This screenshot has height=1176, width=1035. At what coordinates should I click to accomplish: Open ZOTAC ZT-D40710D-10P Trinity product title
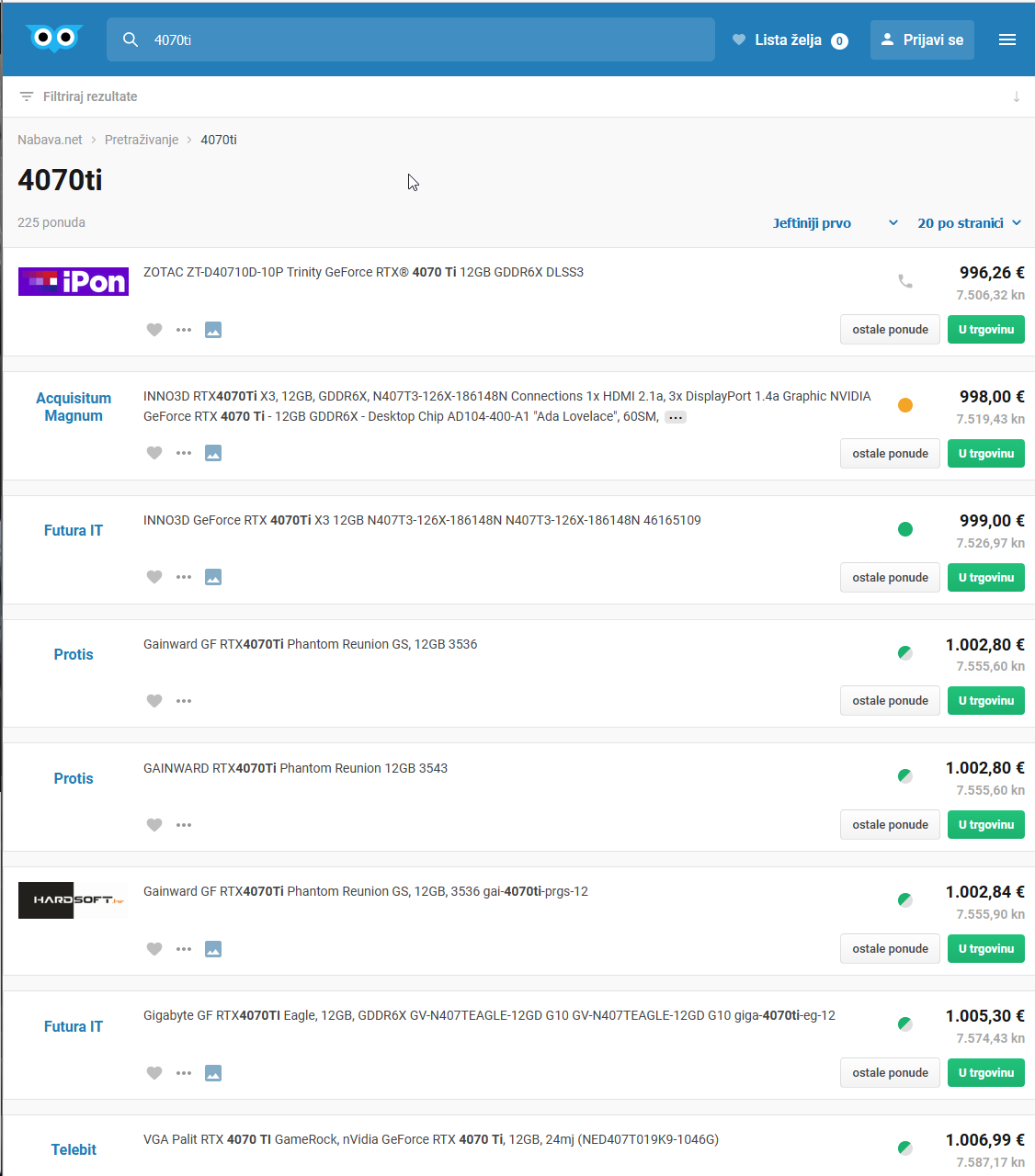(363, 272)
